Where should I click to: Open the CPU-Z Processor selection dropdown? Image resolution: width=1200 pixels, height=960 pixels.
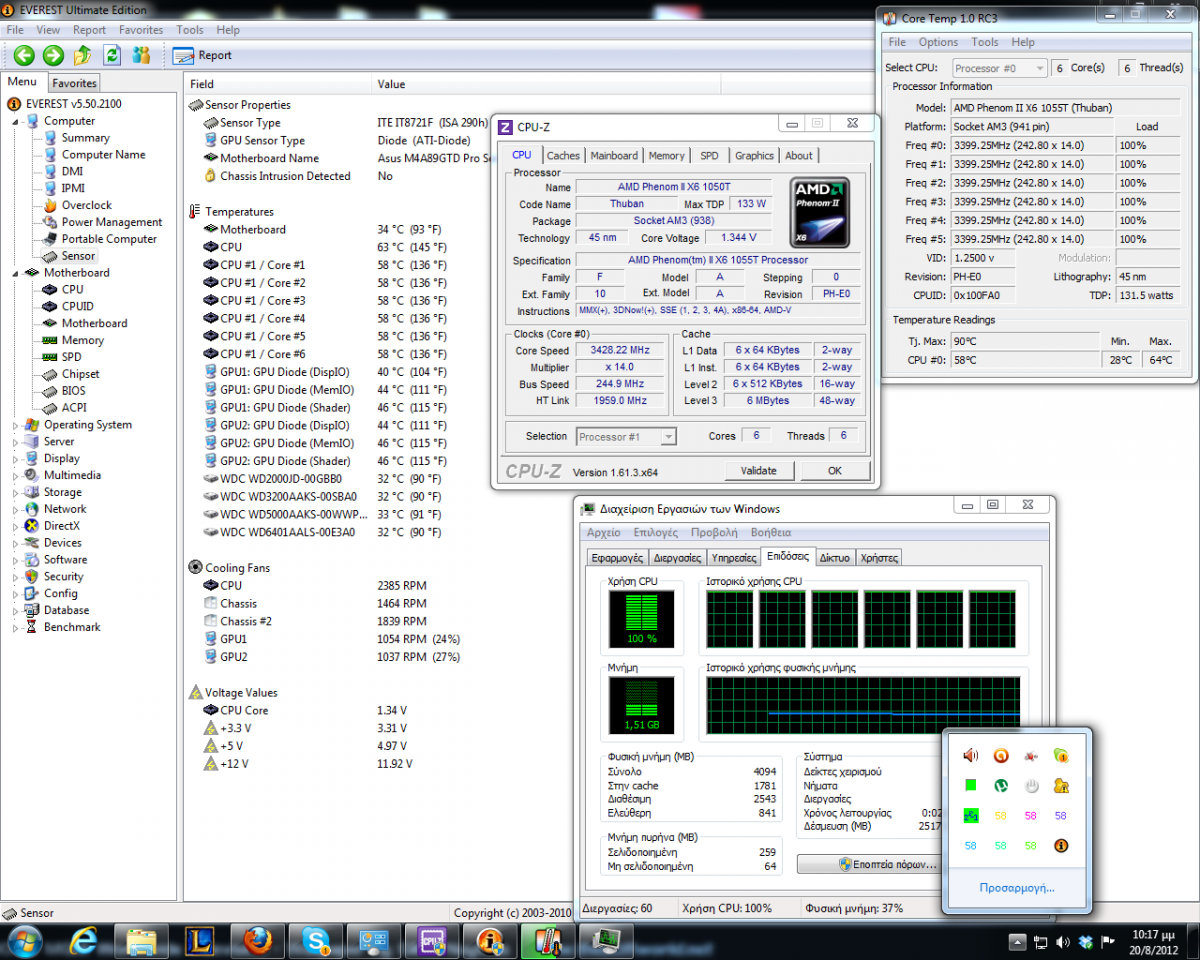coord(627,436)
